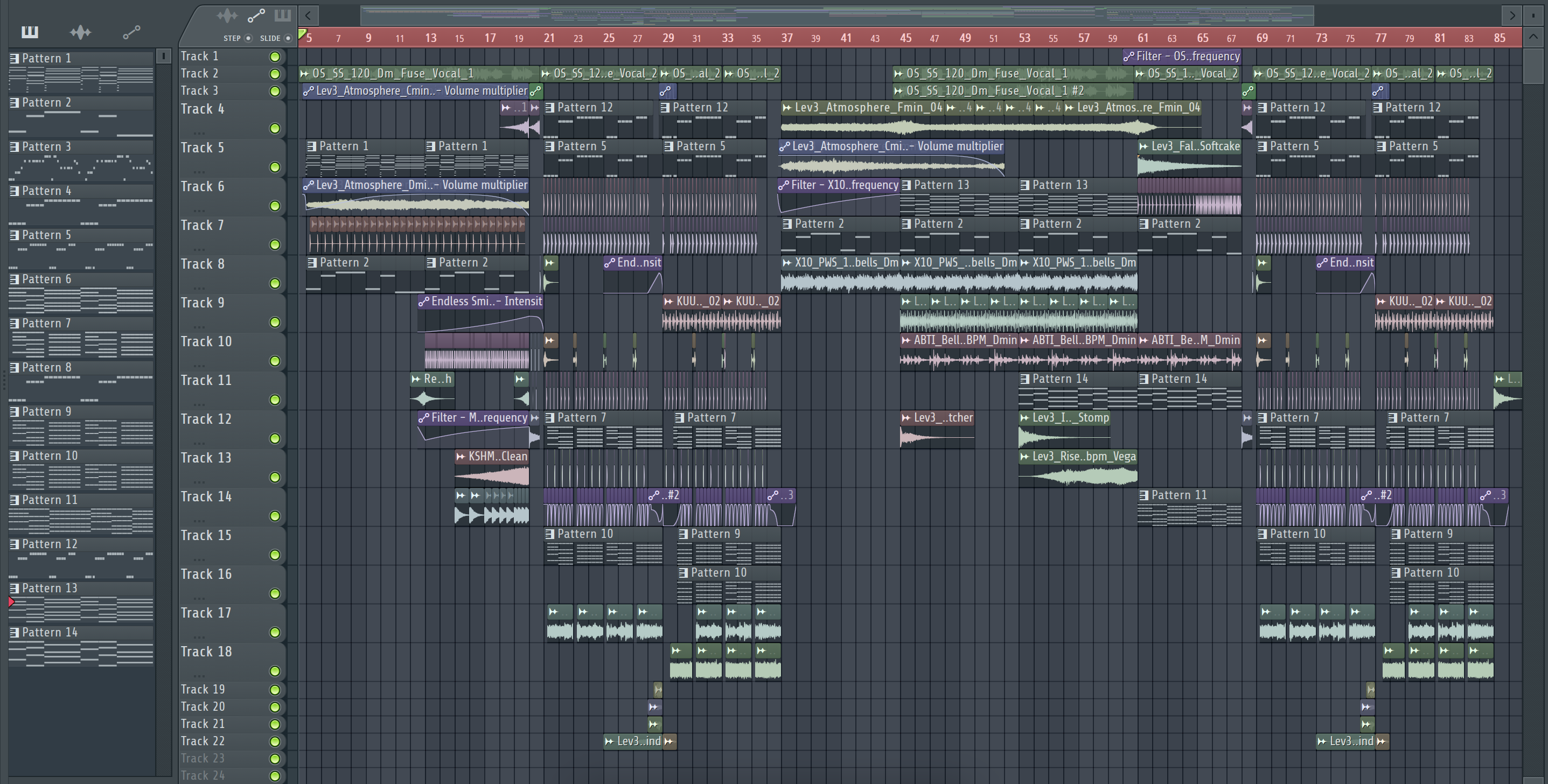
Task: Mute Track 4 using its green LED
Action: coord(275,128)
